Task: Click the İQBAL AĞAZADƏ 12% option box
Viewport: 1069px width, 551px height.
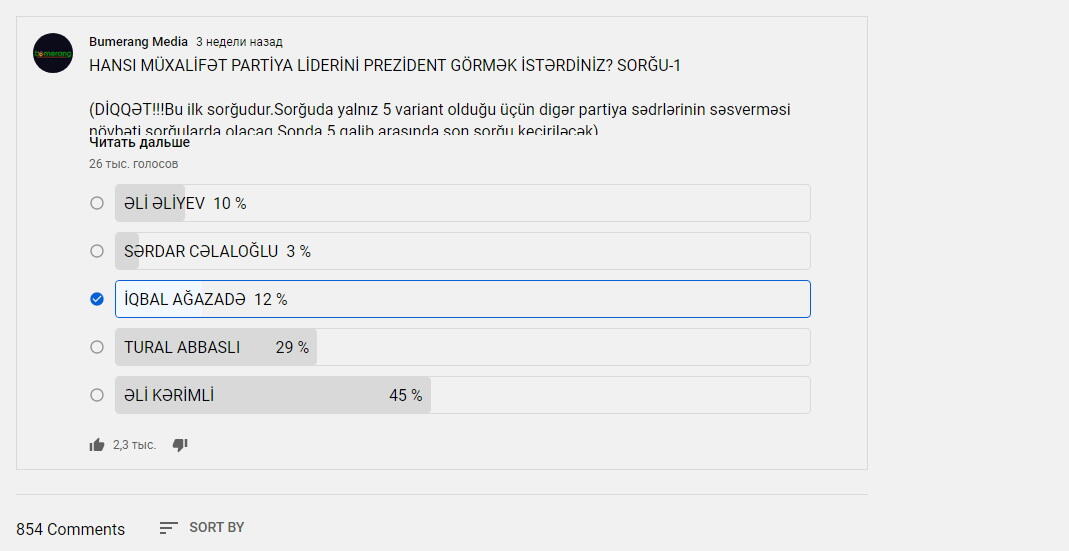Action: [463, 299]
